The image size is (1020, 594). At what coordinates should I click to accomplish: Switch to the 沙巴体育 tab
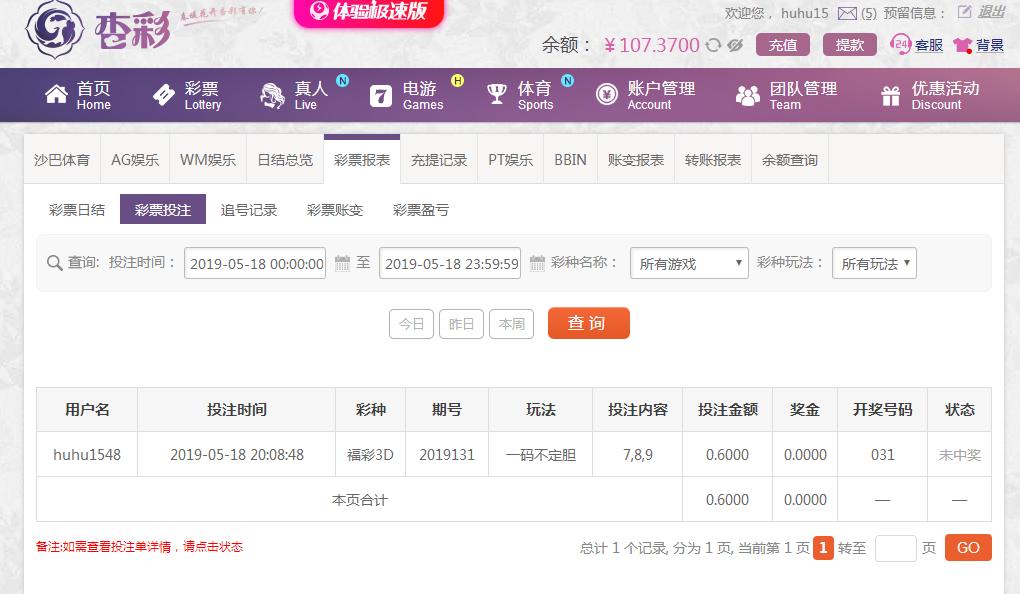click(62, 159)
